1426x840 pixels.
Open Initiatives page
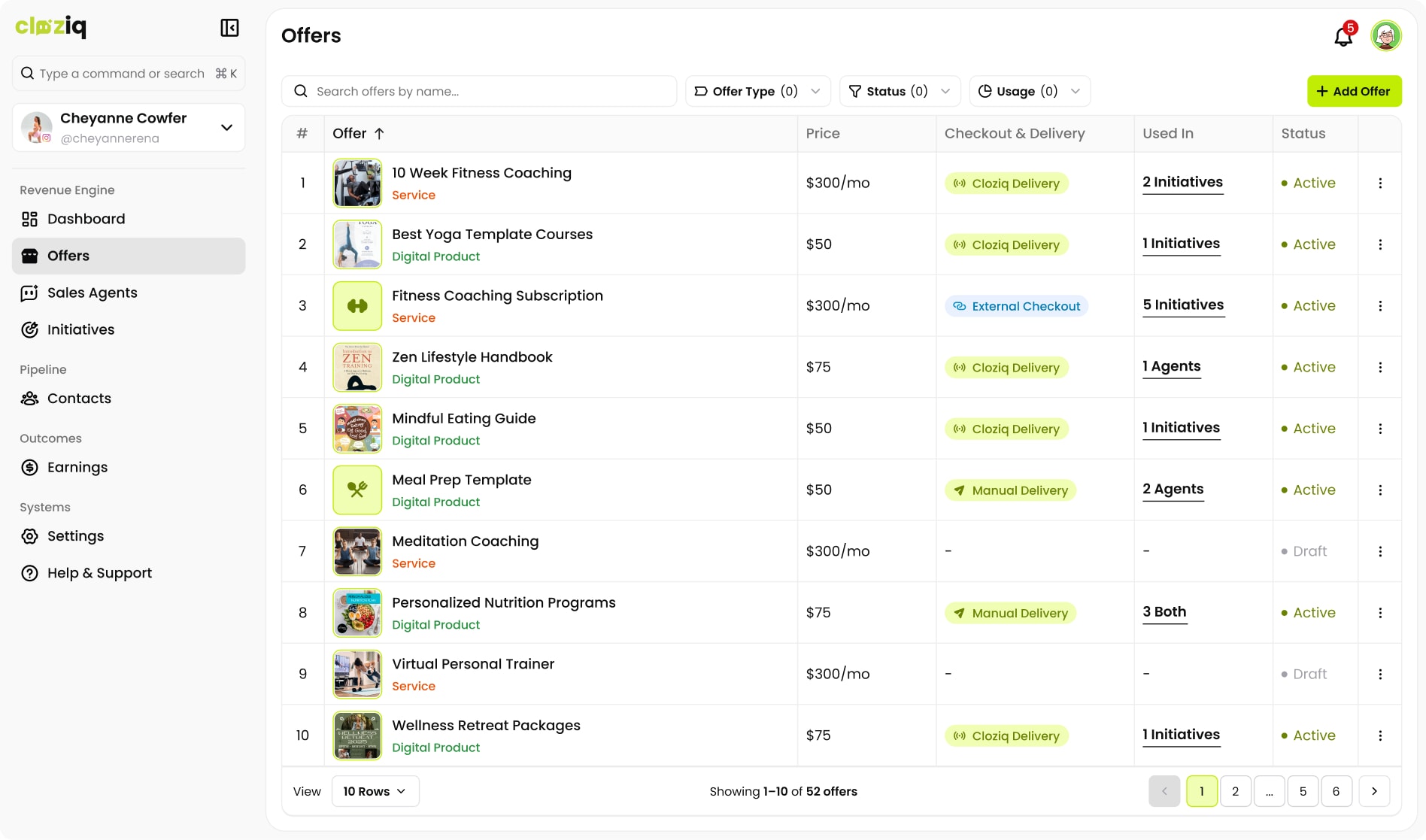coord(129,329)
